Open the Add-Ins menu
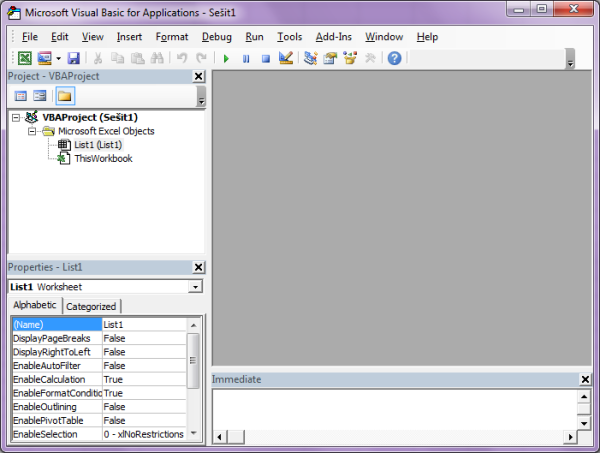Image resolution: width=600 pixels, height=453 pixels. (x=334, y=37)
